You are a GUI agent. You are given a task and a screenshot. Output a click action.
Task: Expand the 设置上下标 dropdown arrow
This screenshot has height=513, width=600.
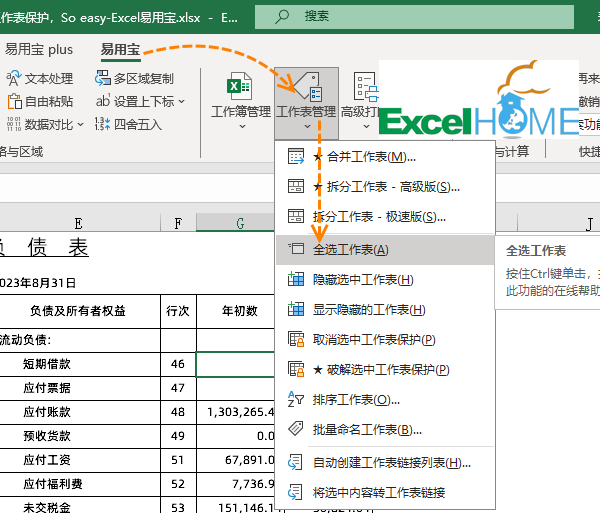[x=181, y=101]
